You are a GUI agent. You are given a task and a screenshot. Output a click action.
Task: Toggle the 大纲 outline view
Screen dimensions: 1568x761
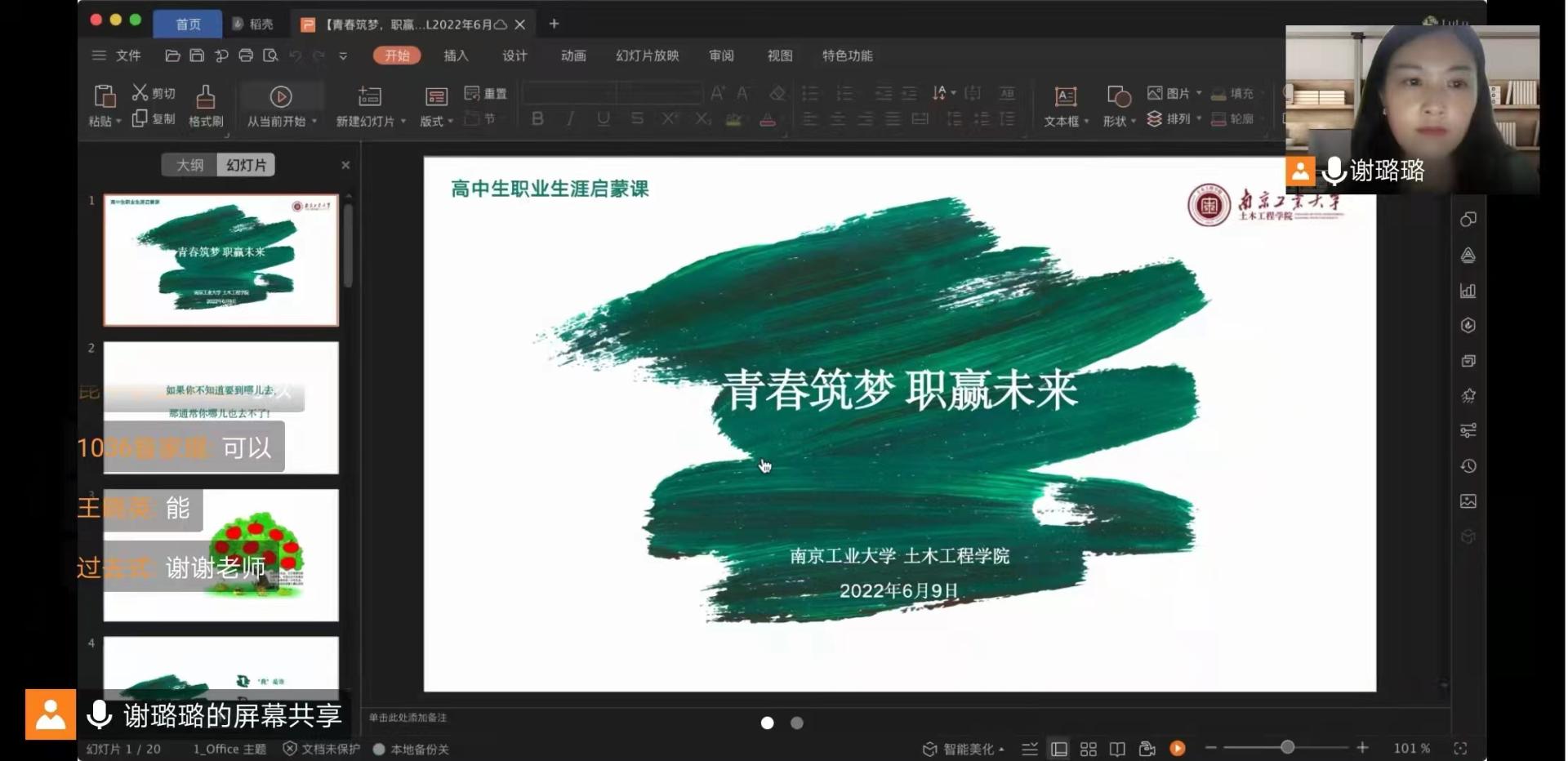189,165
